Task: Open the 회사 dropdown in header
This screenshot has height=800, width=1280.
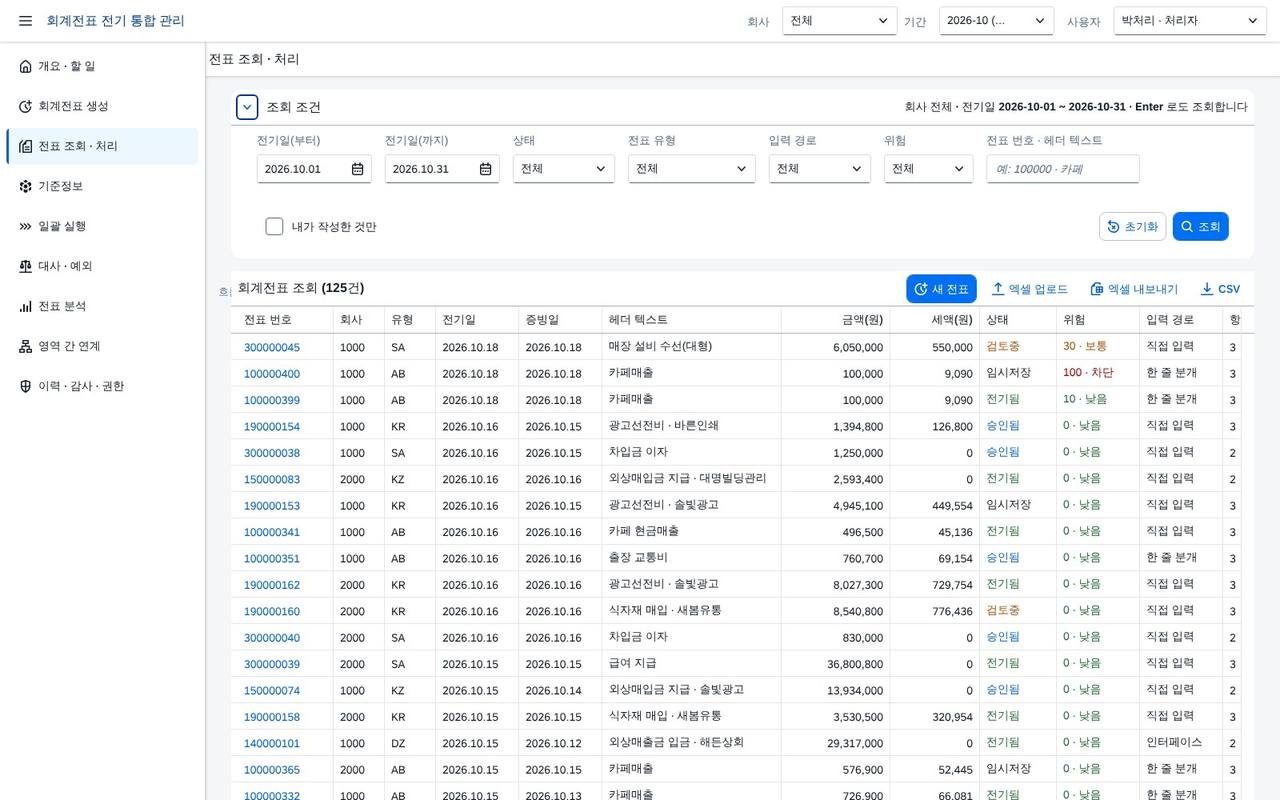Action: click(840, 21)
